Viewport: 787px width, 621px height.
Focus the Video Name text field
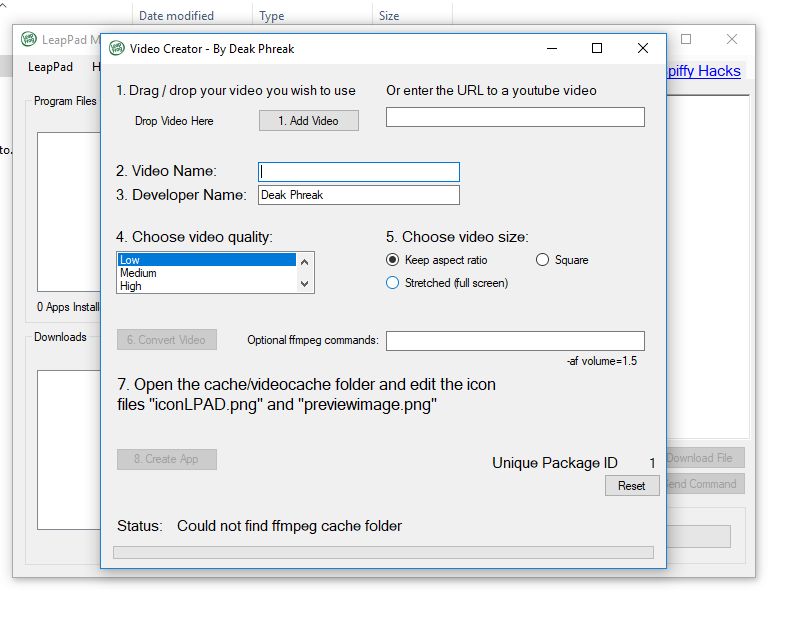358,172
